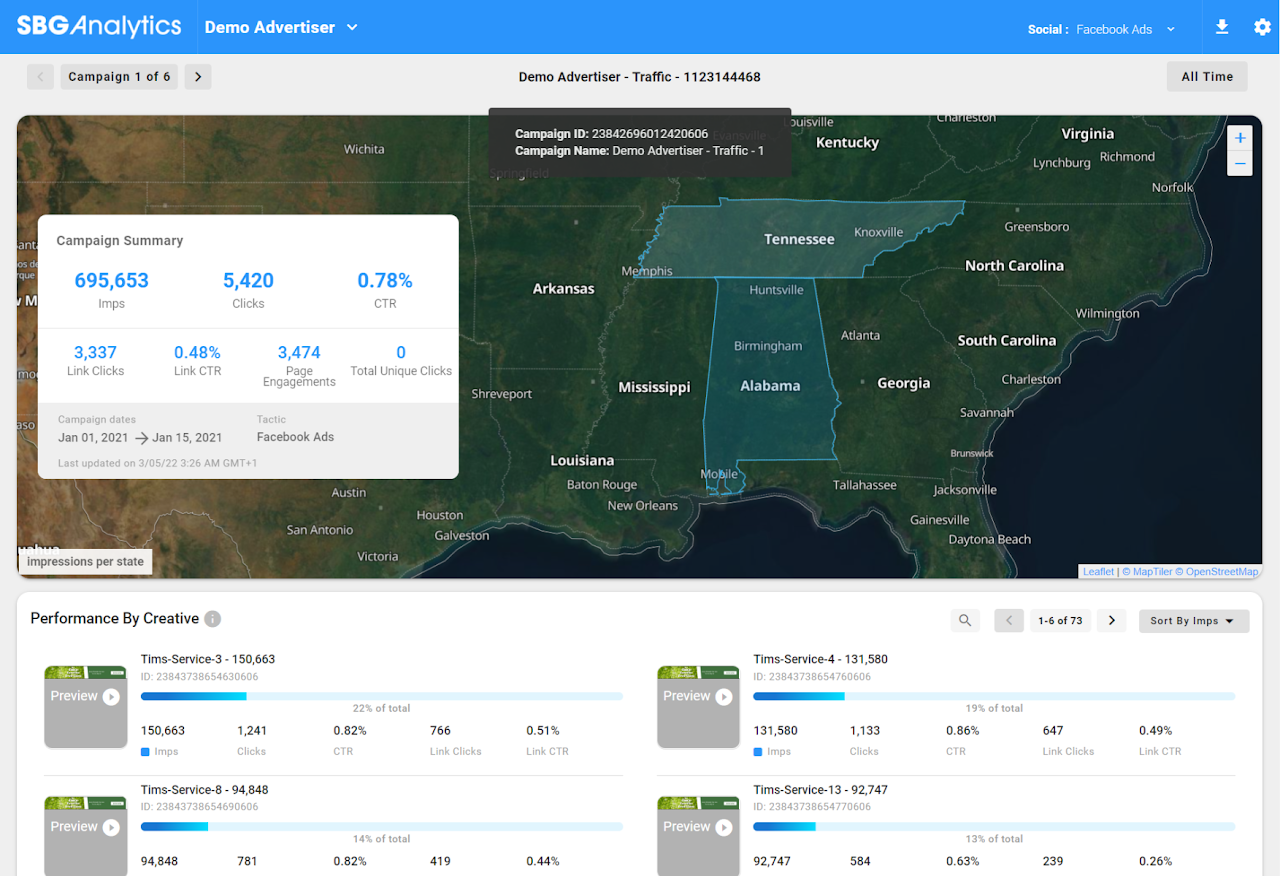Open the OpenStreetMap attribution link
The width and height of the screenshot is (1280, 876).
(x=1221, y=572)
